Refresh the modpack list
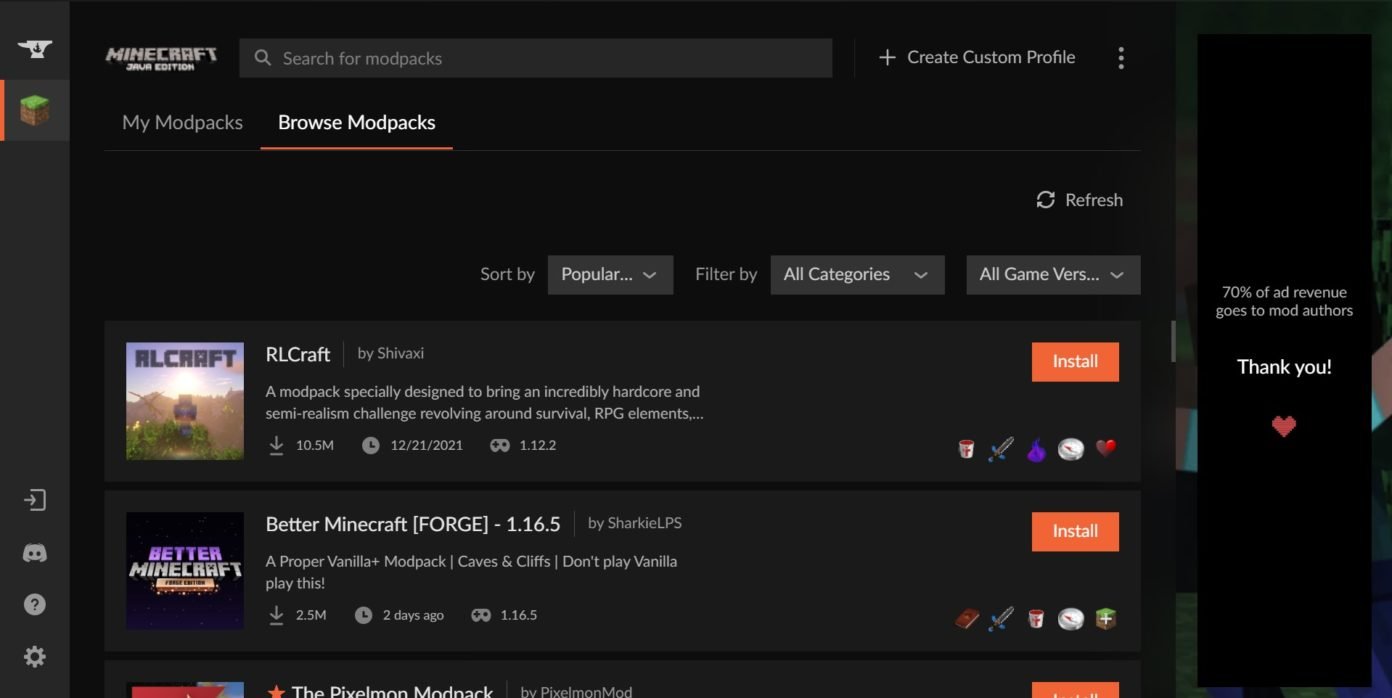Screen dimensions: 1392x698 click(1079, 200)
